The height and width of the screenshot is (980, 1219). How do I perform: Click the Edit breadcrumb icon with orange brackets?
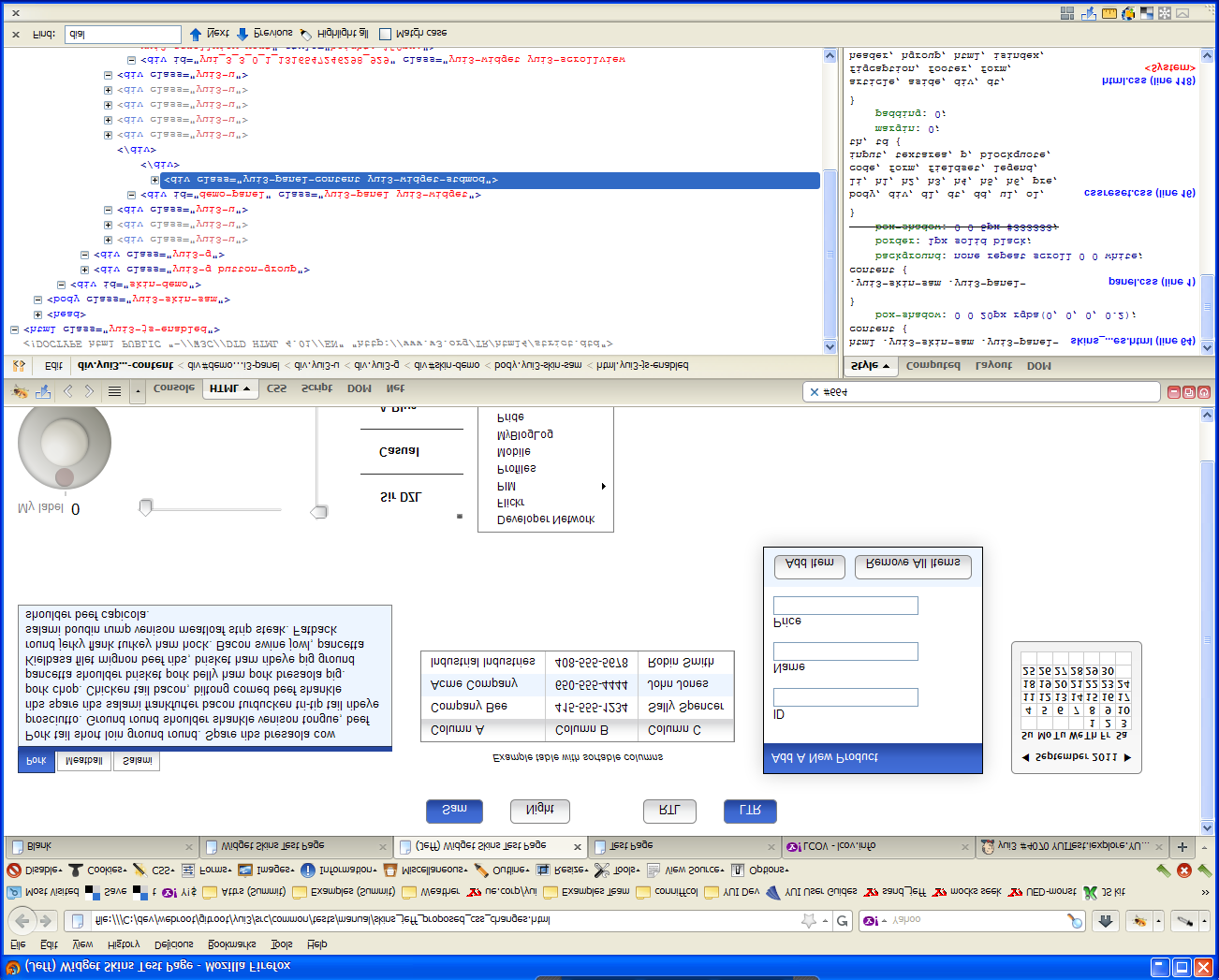(x=19, y=365)
